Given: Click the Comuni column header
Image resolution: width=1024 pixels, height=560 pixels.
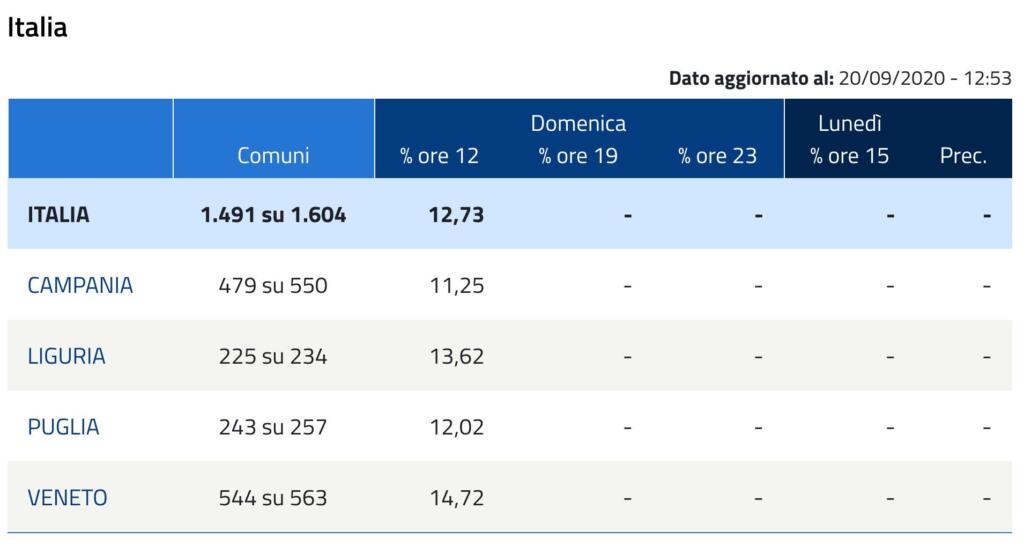Looking at the screenshot, I should click(x=273, y=156).
